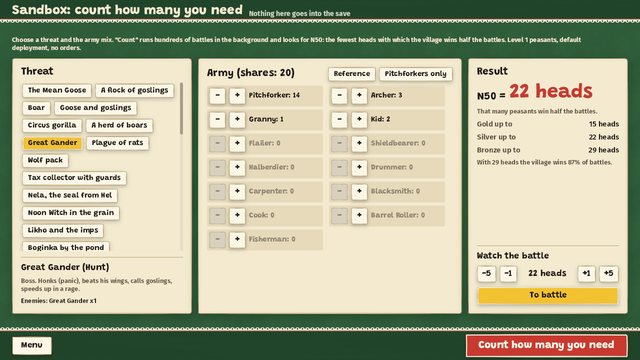Screen dimensions: 640x360
Task: Select A flock of goslings threat
Action: 134,90
